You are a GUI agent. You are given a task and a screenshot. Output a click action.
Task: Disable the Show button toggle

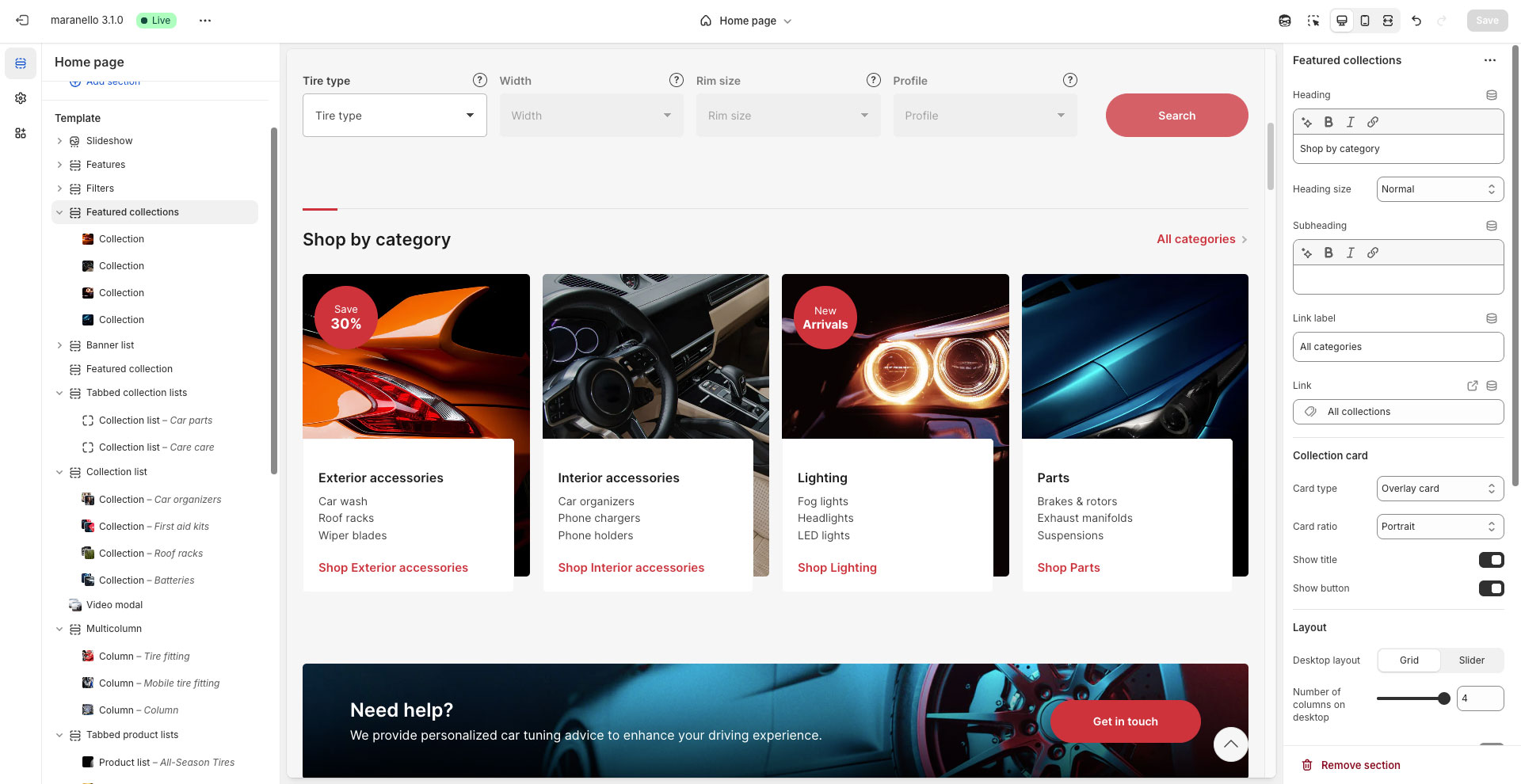click(1492, 588)
